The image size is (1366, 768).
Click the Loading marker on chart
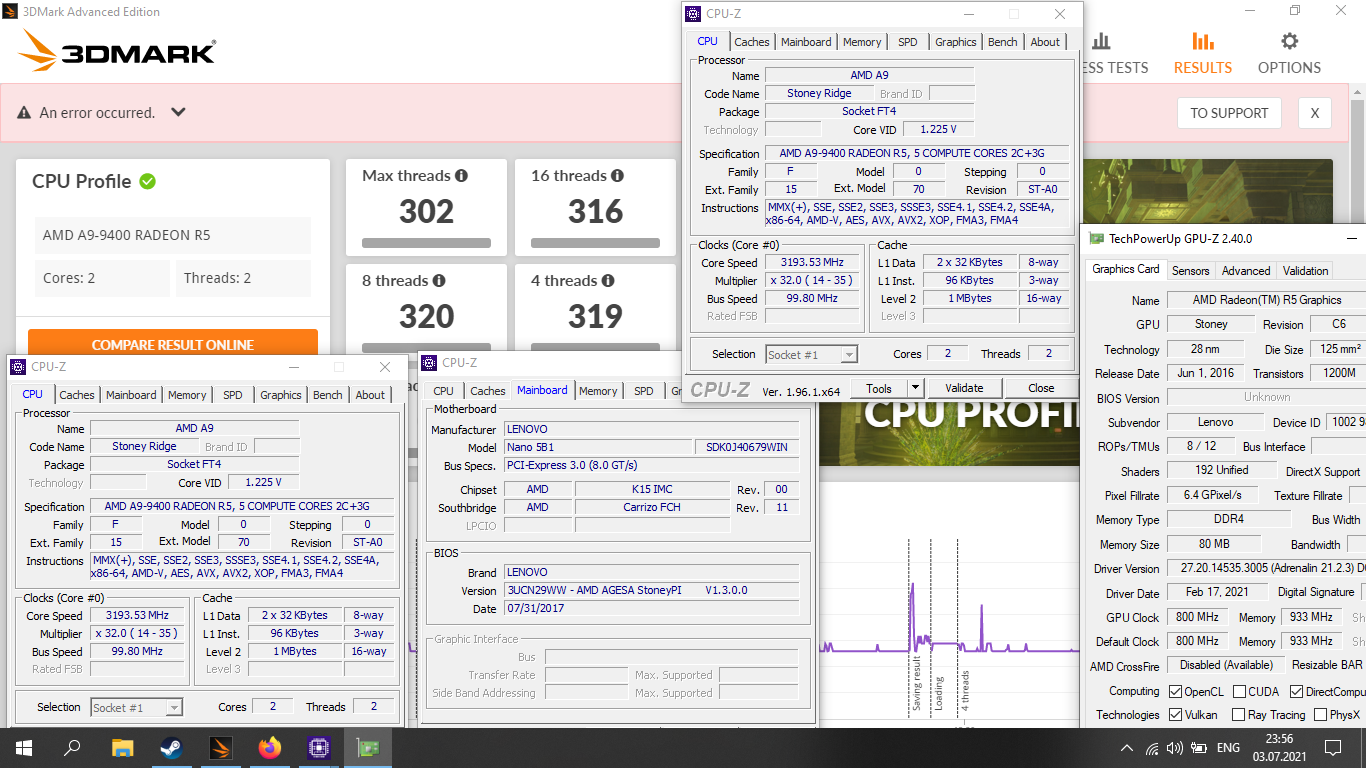(x=939, y=692)
